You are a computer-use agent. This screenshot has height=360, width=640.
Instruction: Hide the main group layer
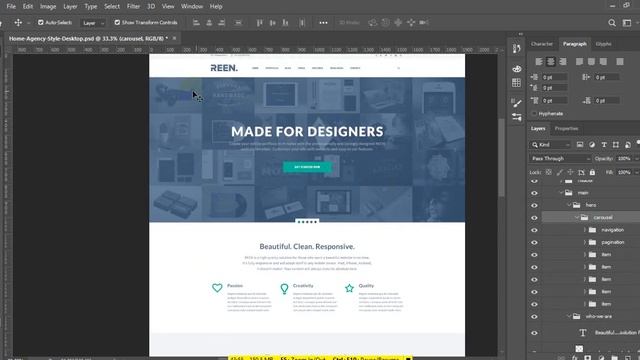pos(534,193)
